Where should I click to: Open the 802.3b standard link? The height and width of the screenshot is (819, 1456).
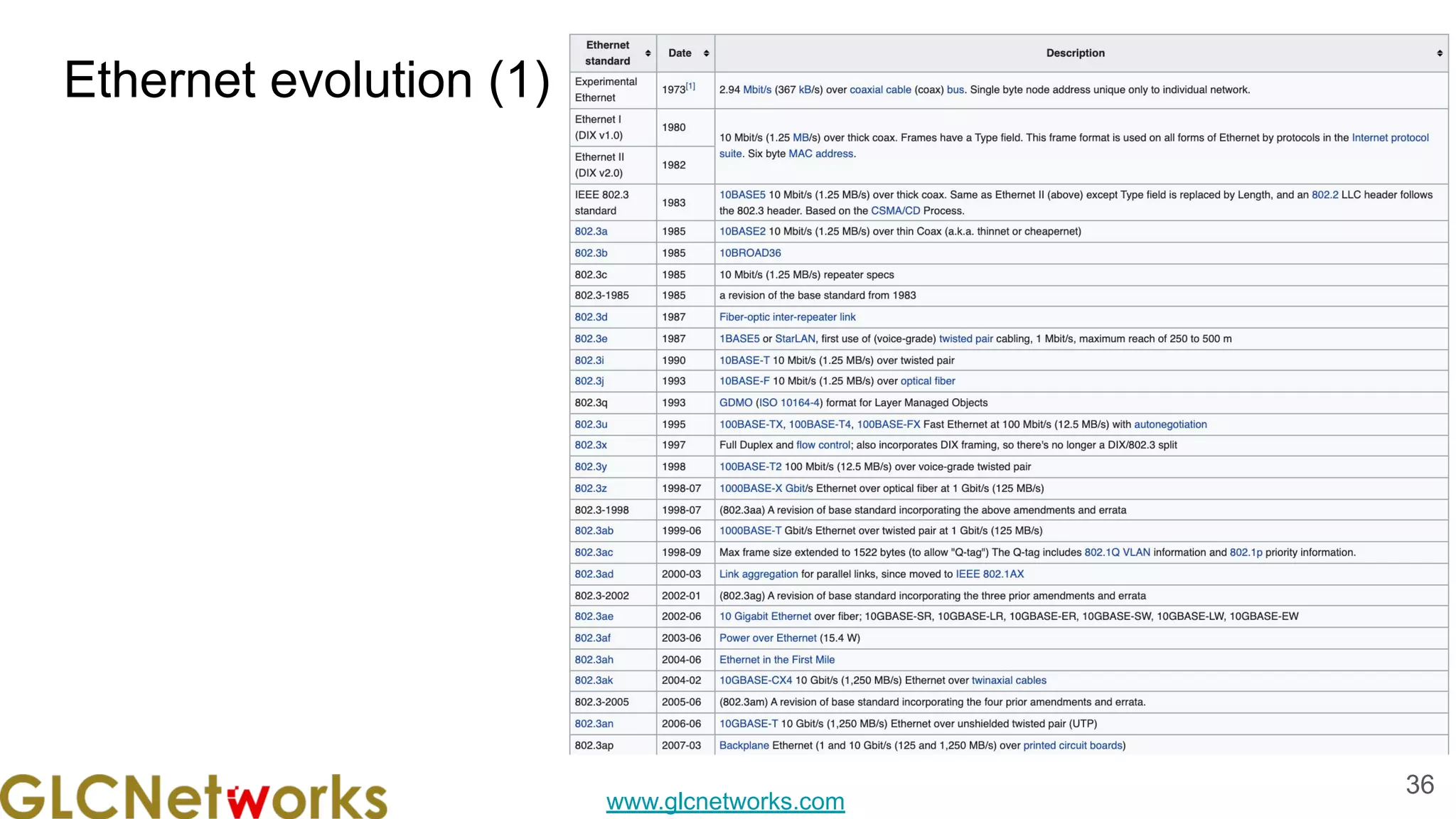pos(591,253)
